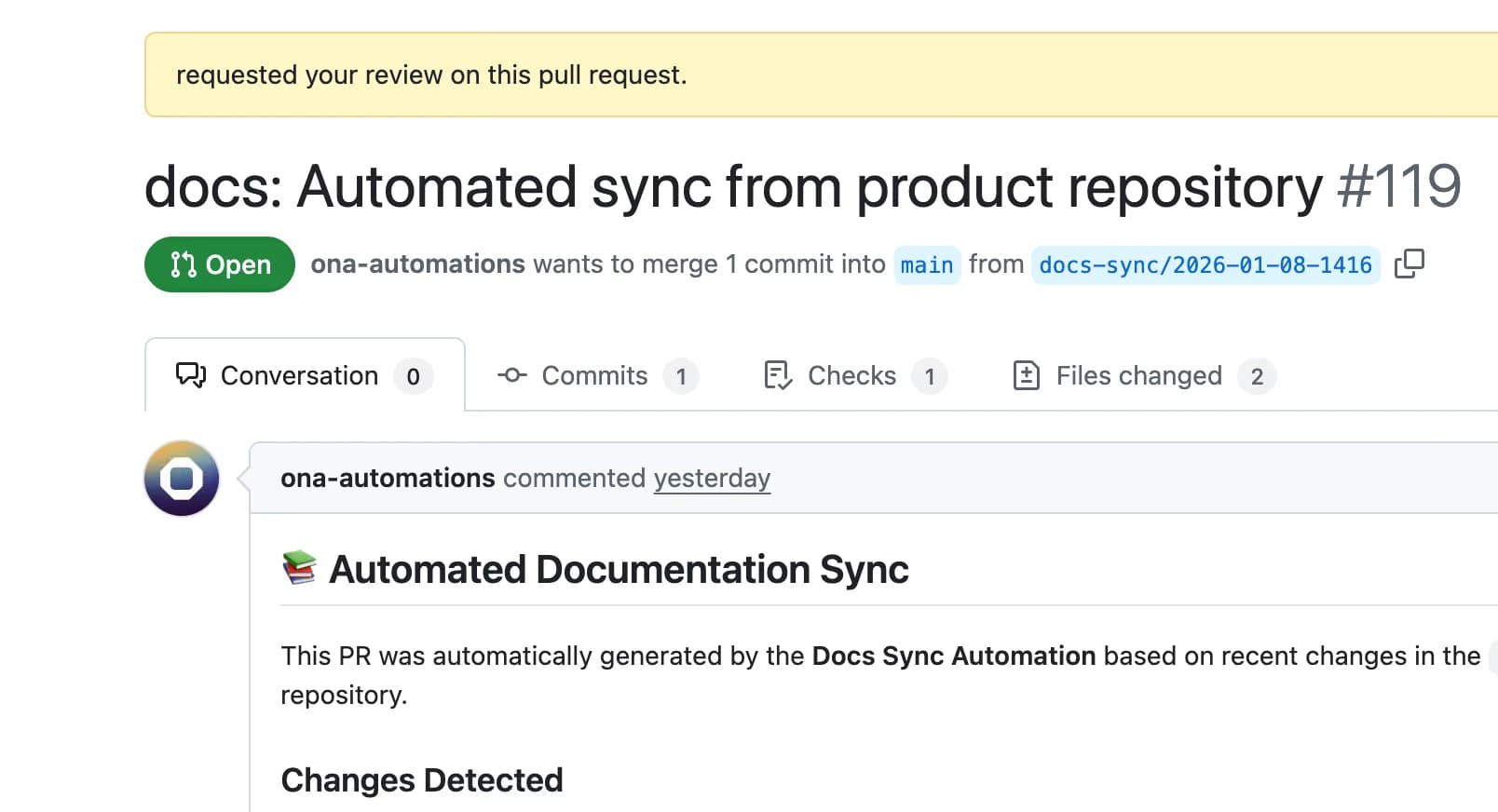Click the Files changed diff icon
This screenshot has width=1498, height=812.
1026,375
